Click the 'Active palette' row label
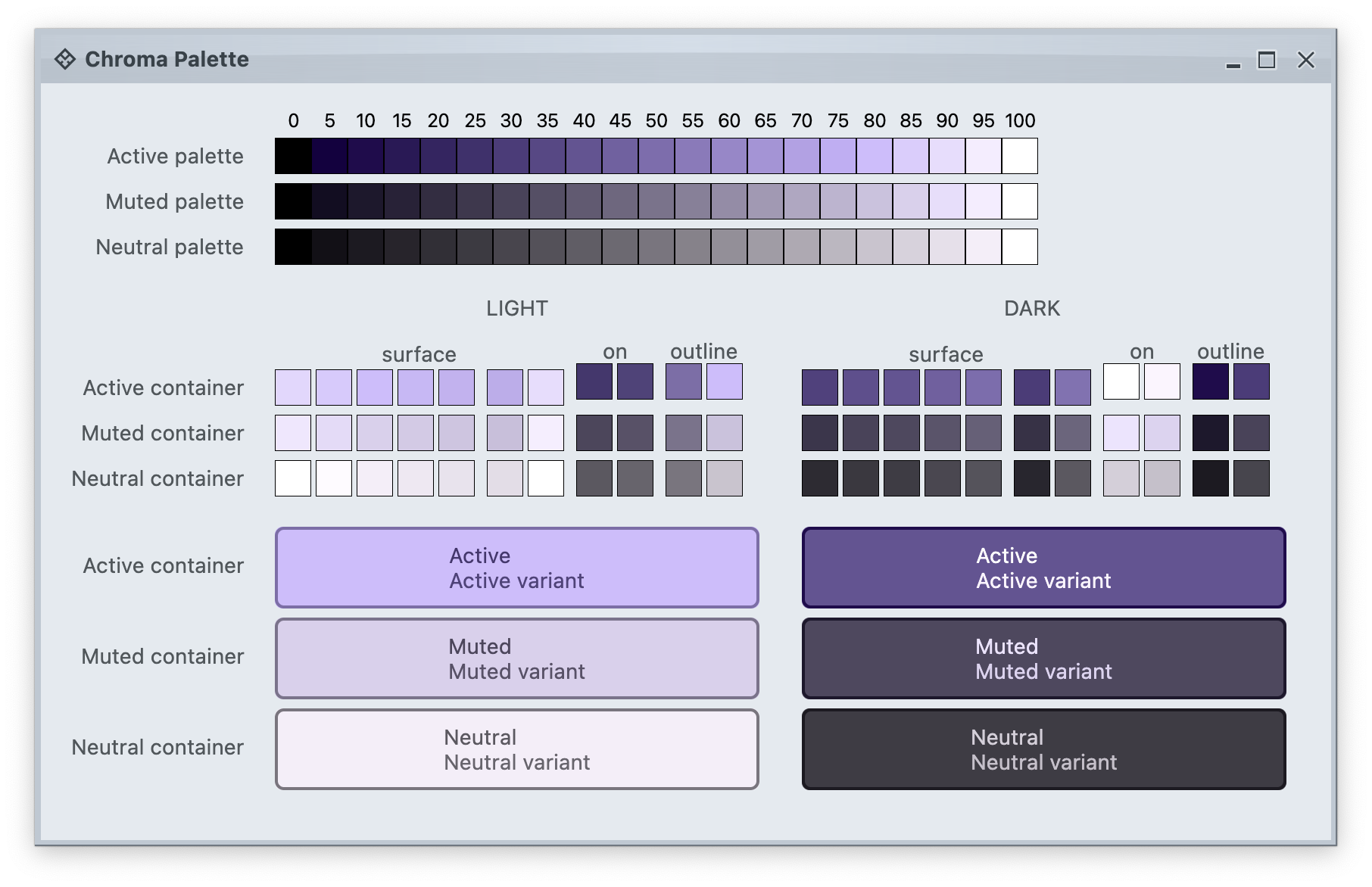This screenshot has height=887, width=1372. (176, 156)
